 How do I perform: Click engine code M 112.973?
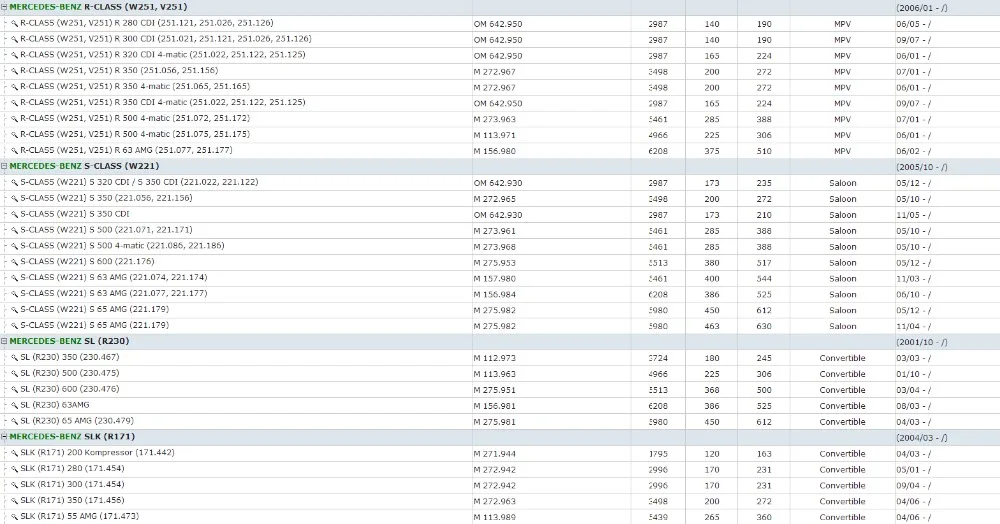(494, 358)
